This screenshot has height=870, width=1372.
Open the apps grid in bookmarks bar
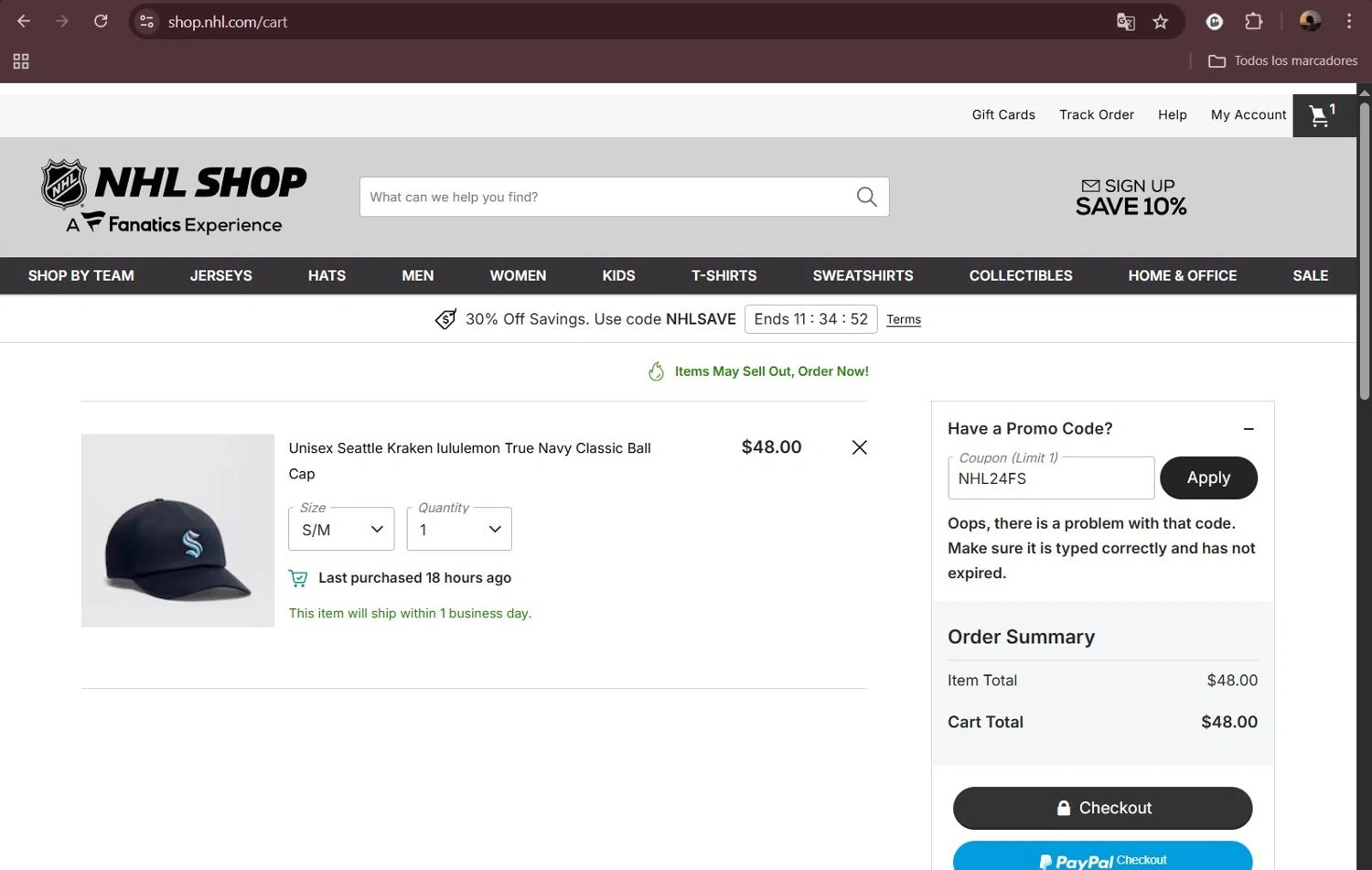coord(21,61)
